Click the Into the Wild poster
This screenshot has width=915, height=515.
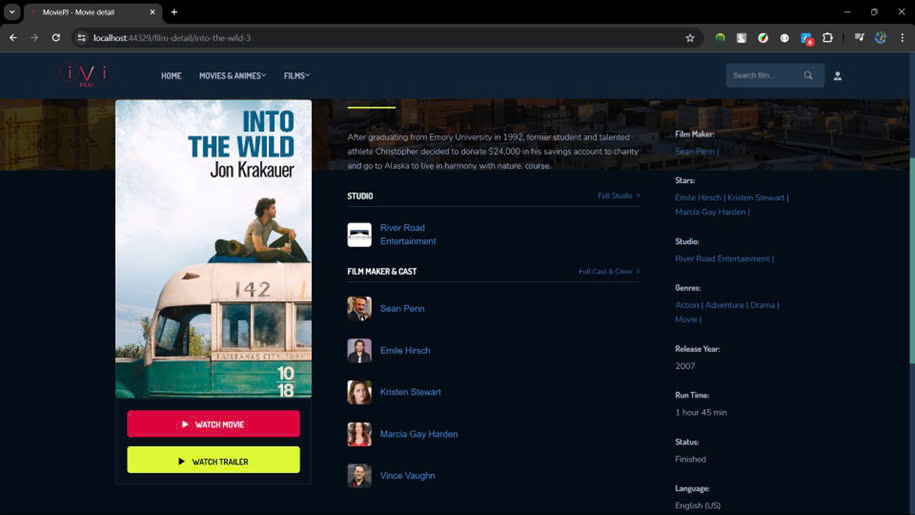tap(214, 249)
